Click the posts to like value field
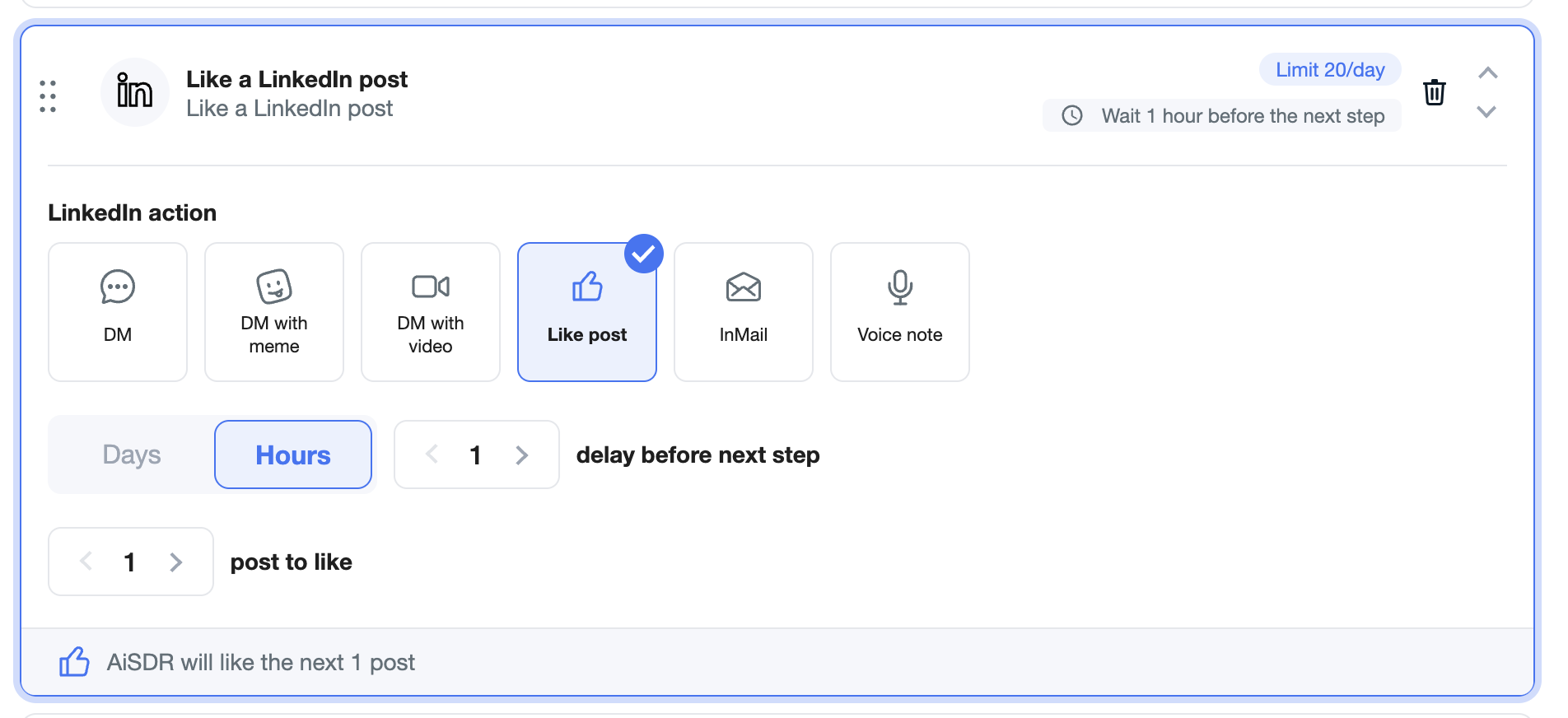The width and height of the screenshot is (1568, 718). [x=130, y=562]
